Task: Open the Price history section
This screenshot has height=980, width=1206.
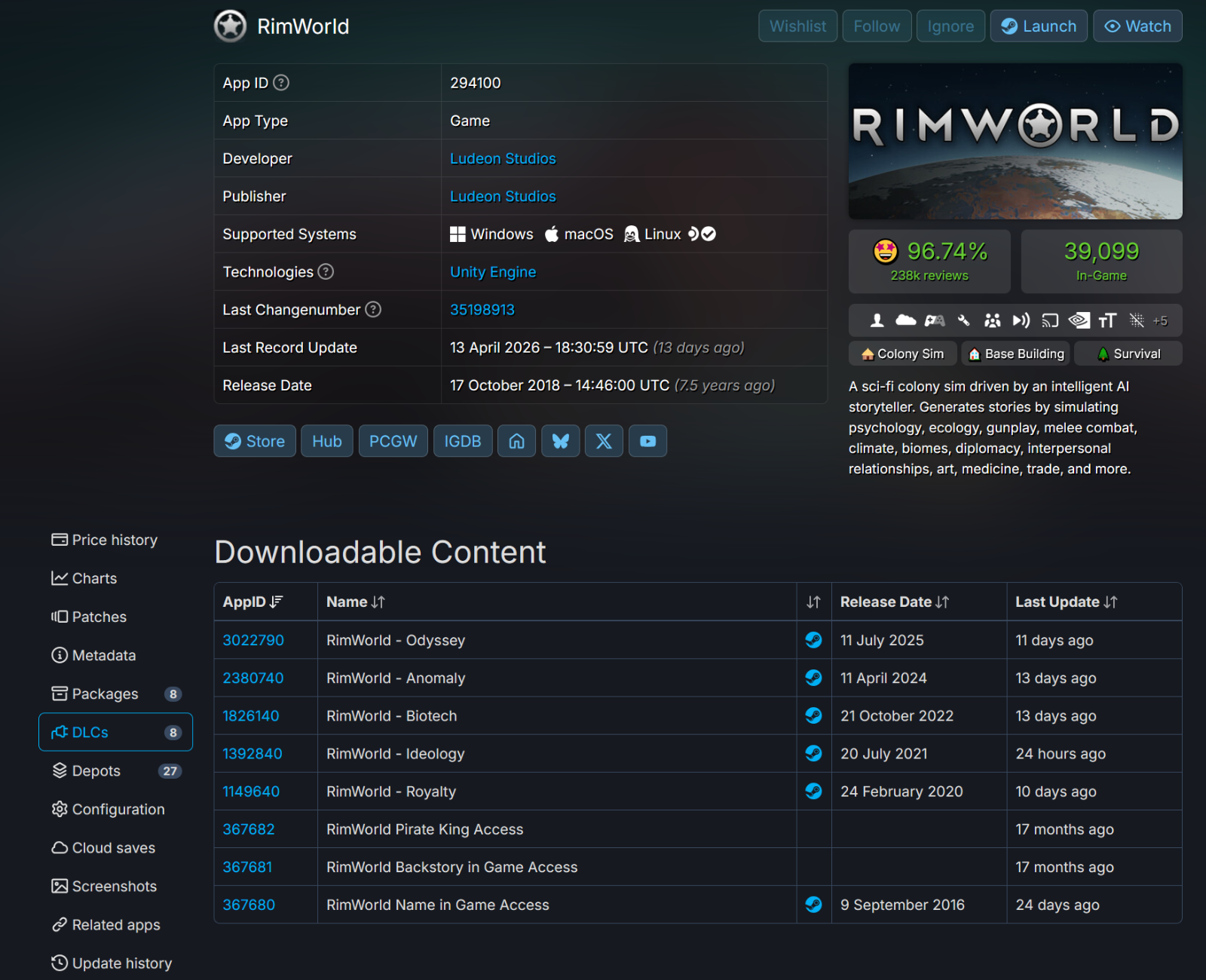Action: click(x=115, y=540)
